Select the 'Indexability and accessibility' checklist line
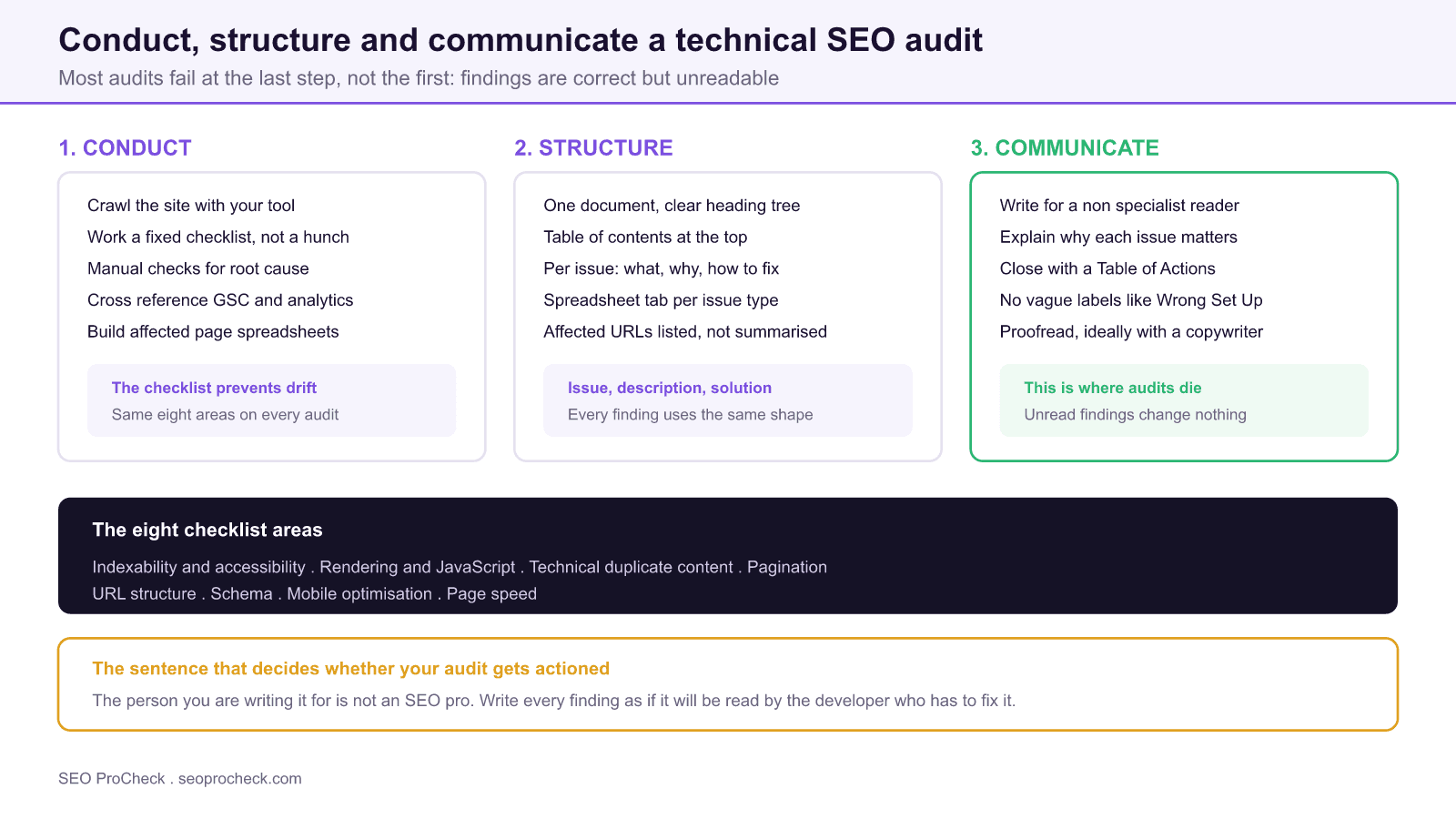This screenshot has width=1456, height=819. [x=460, y=568]
